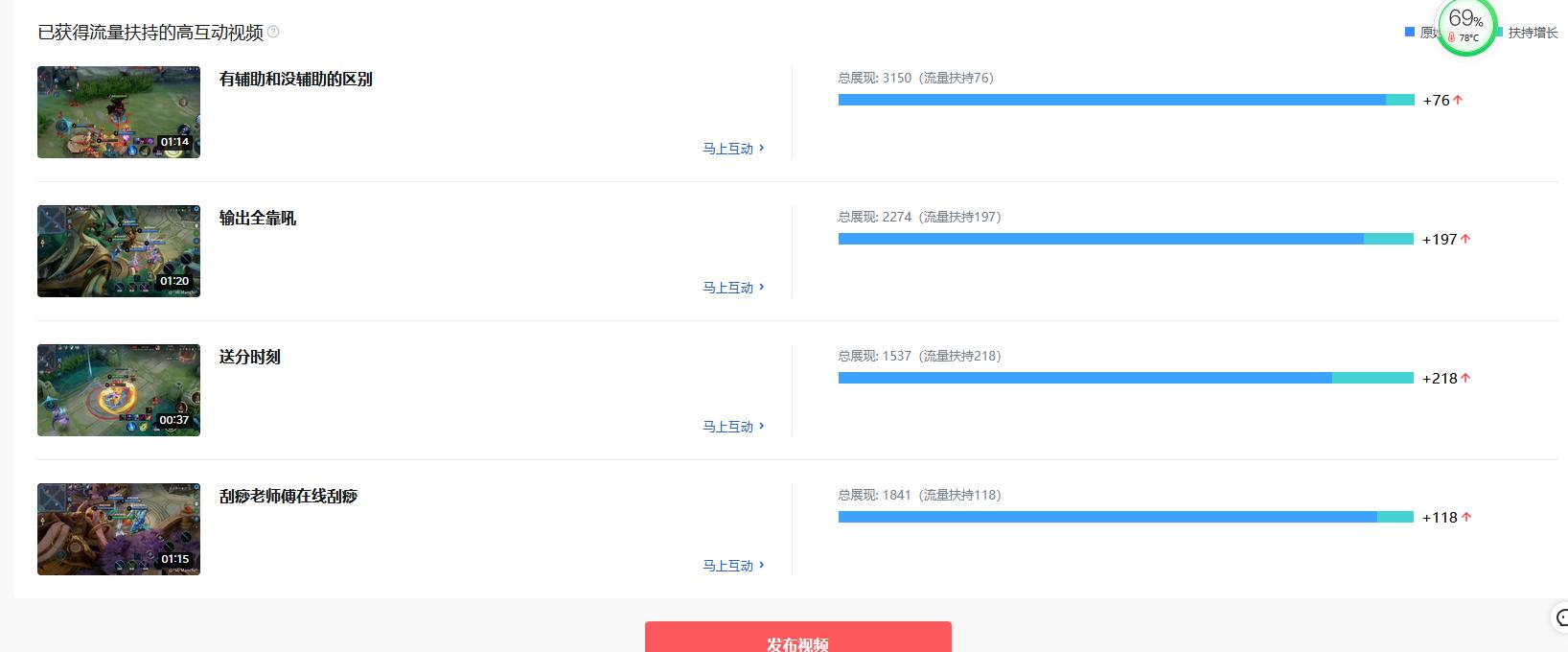Click the blue 原始 legend swatch

(1410, 33)
